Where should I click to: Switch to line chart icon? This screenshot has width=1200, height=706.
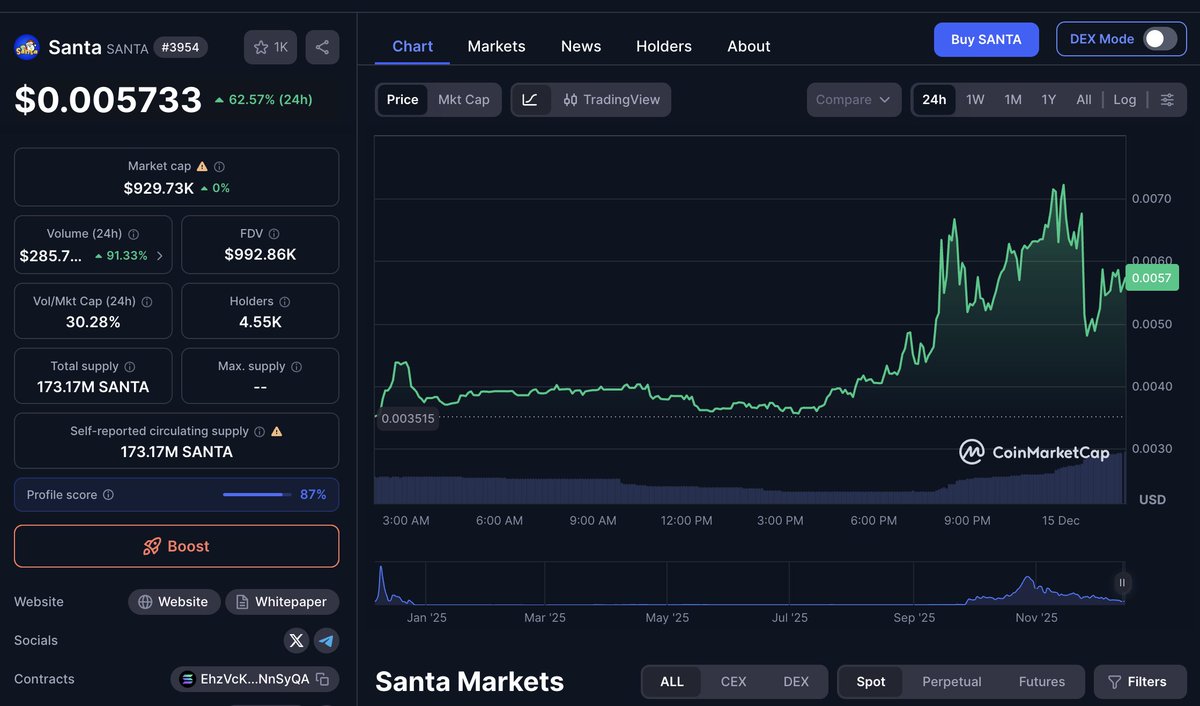click(x=531, y=99)
